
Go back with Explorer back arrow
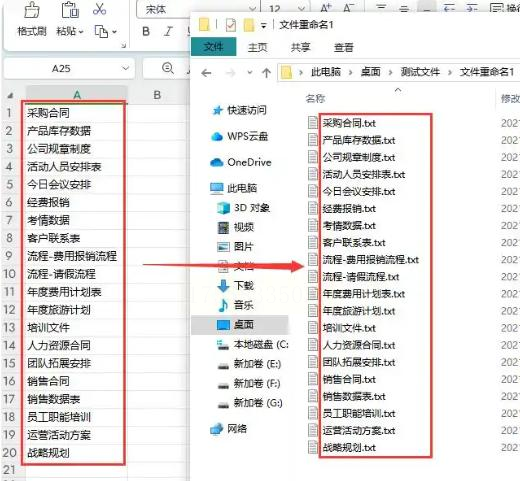coord(206,73)
